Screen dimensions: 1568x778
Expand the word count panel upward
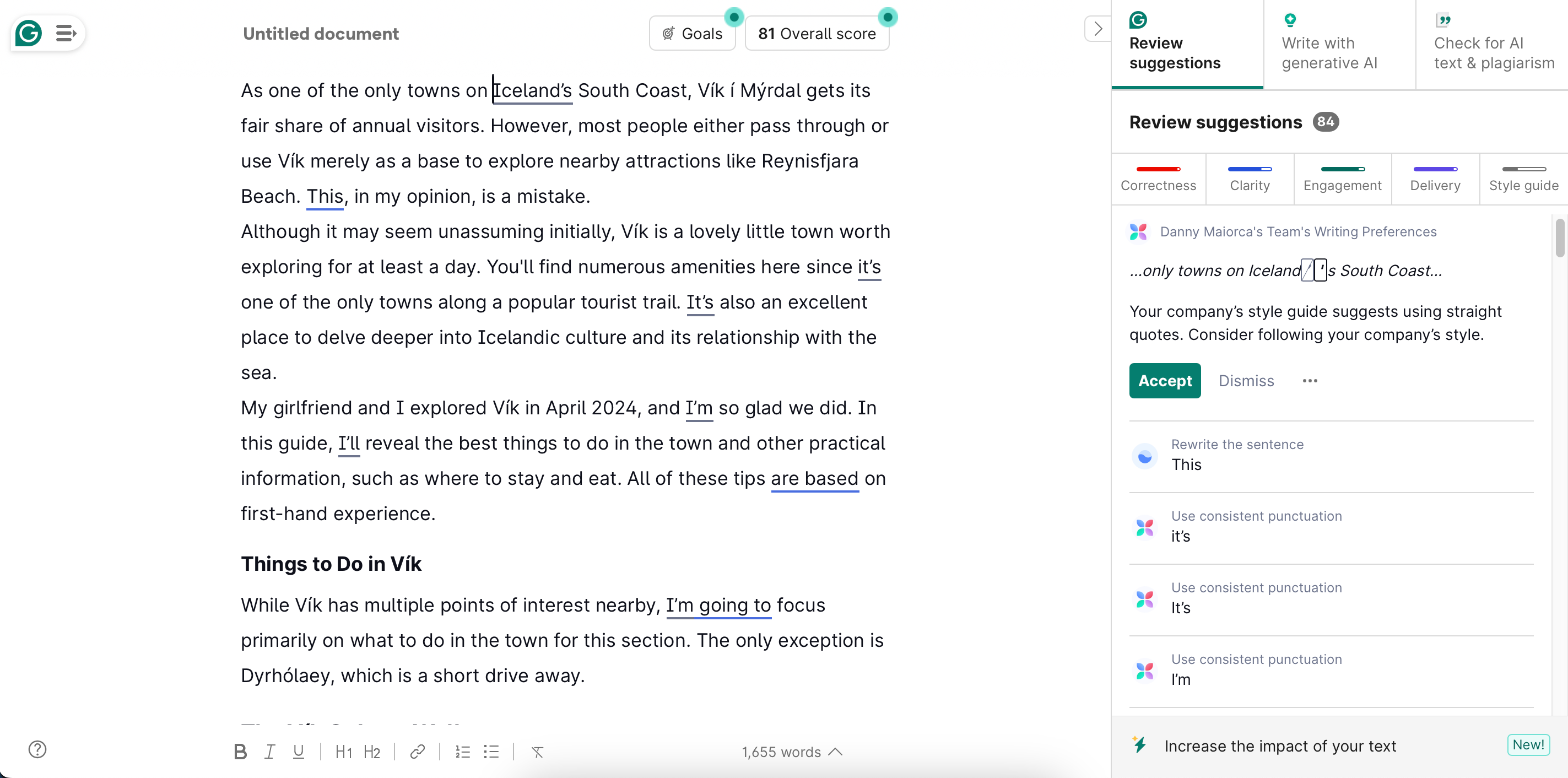(838, 751)
